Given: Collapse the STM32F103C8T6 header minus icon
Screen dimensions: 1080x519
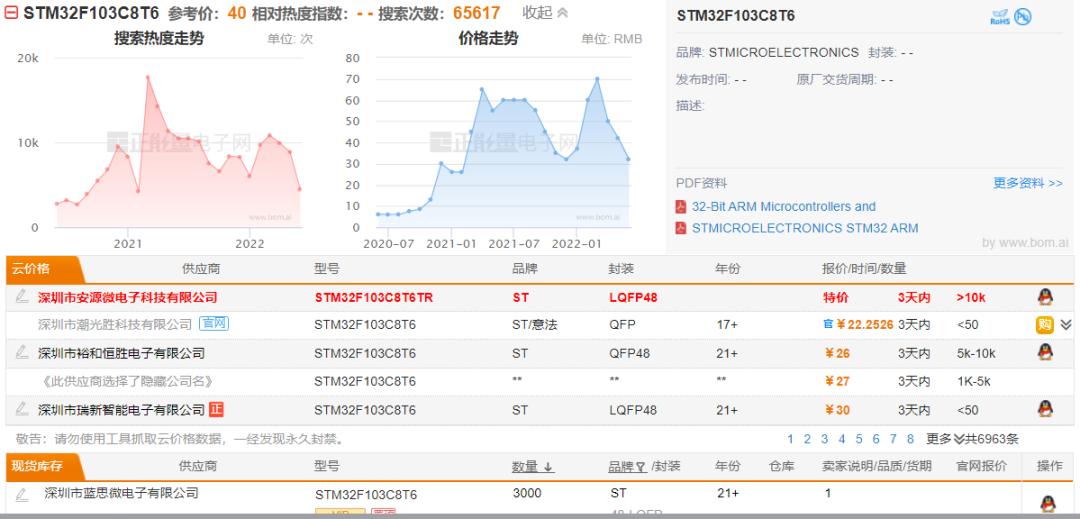Looking at the screenshot, I should [12, 12].
